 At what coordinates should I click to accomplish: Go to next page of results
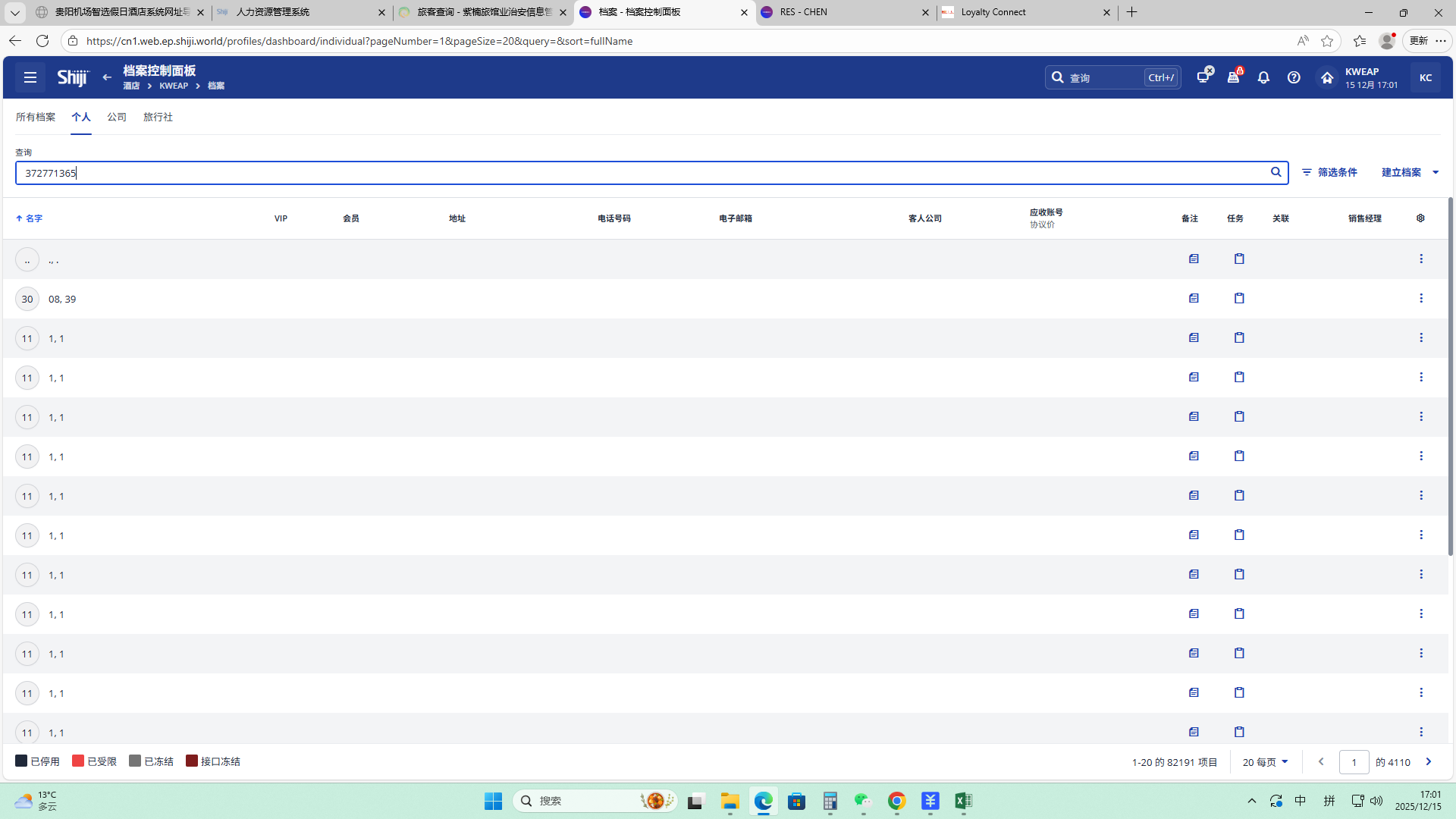[1429, 762]
